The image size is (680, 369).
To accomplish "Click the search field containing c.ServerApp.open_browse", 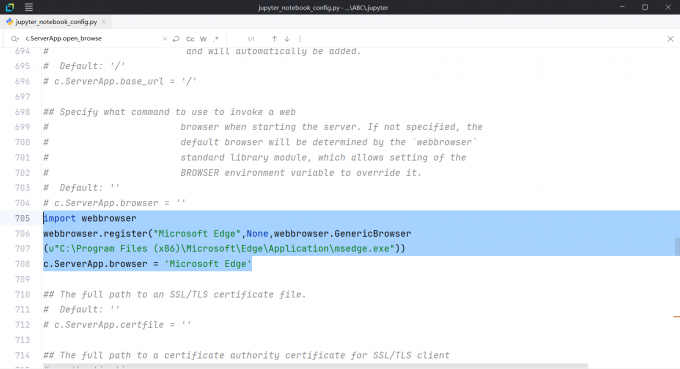I will click(91, 39).
